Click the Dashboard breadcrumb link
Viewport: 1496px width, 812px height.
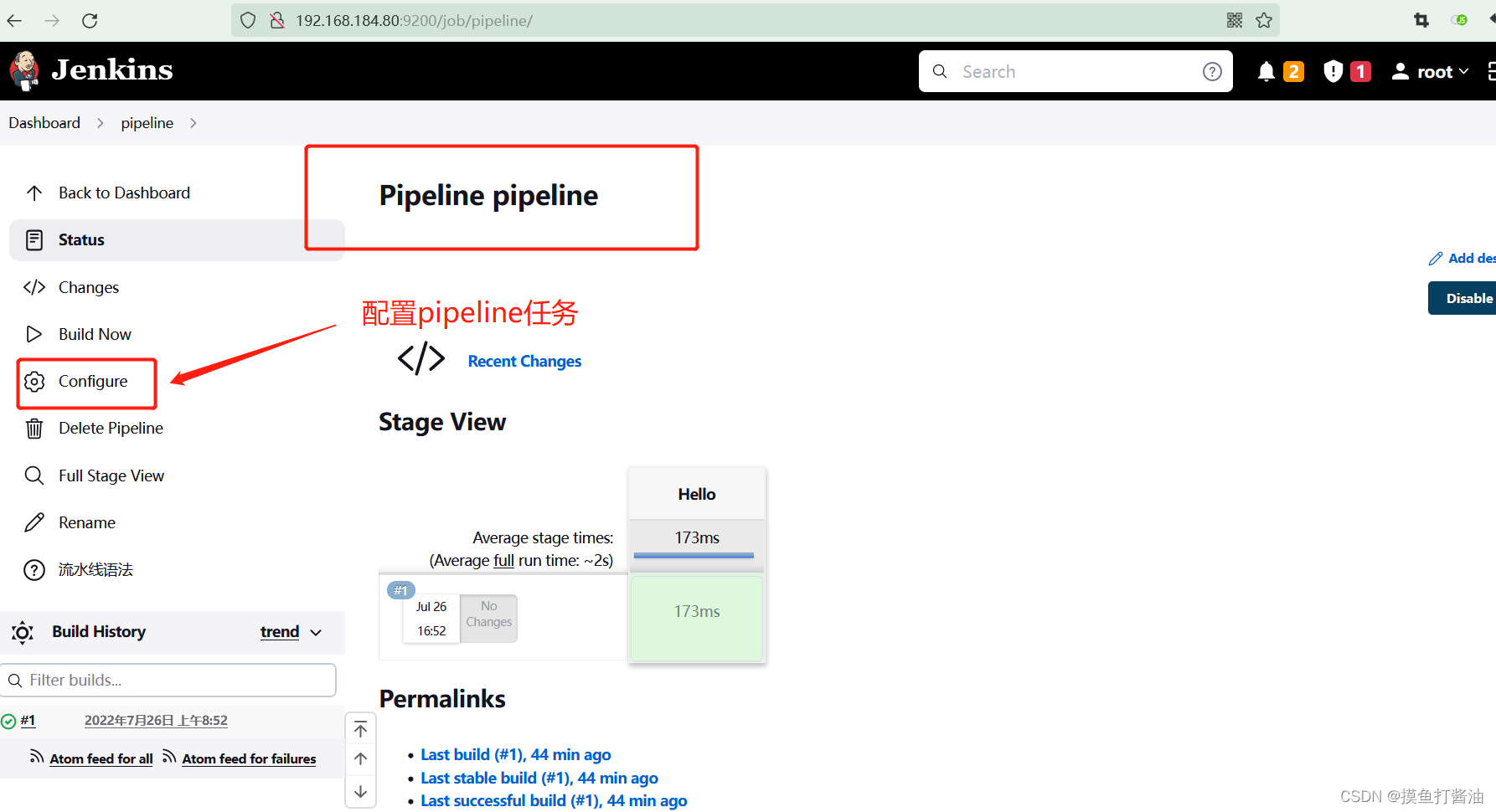pyautogui.click(x=44, y=123)
